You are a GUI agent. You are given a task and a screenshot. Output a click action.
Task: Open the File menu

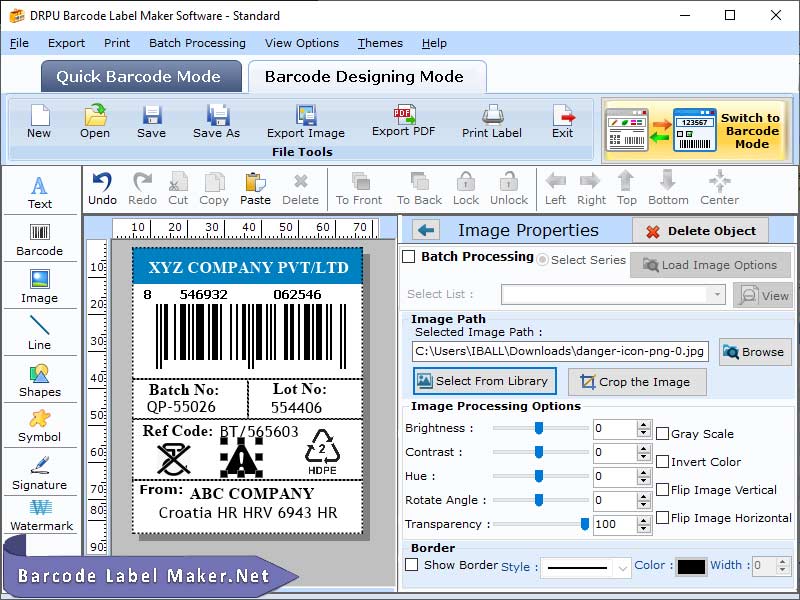click(x=19, y=43)
